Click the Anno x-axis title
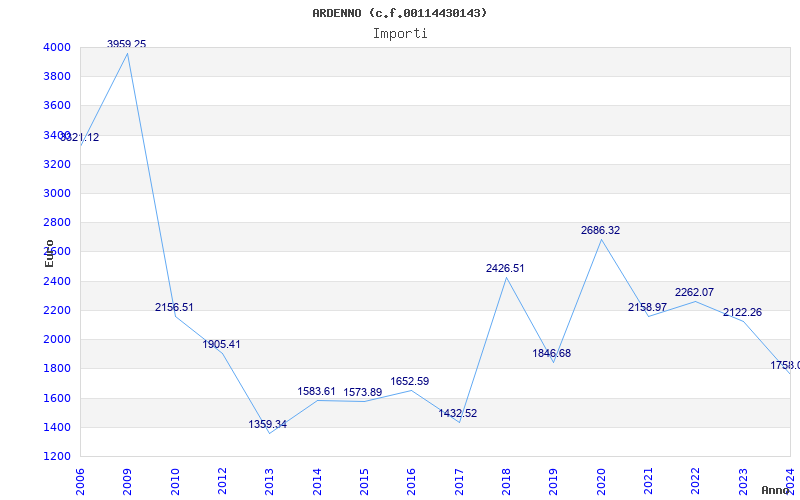Screen dimensions: 800x500 pos(775,490)
